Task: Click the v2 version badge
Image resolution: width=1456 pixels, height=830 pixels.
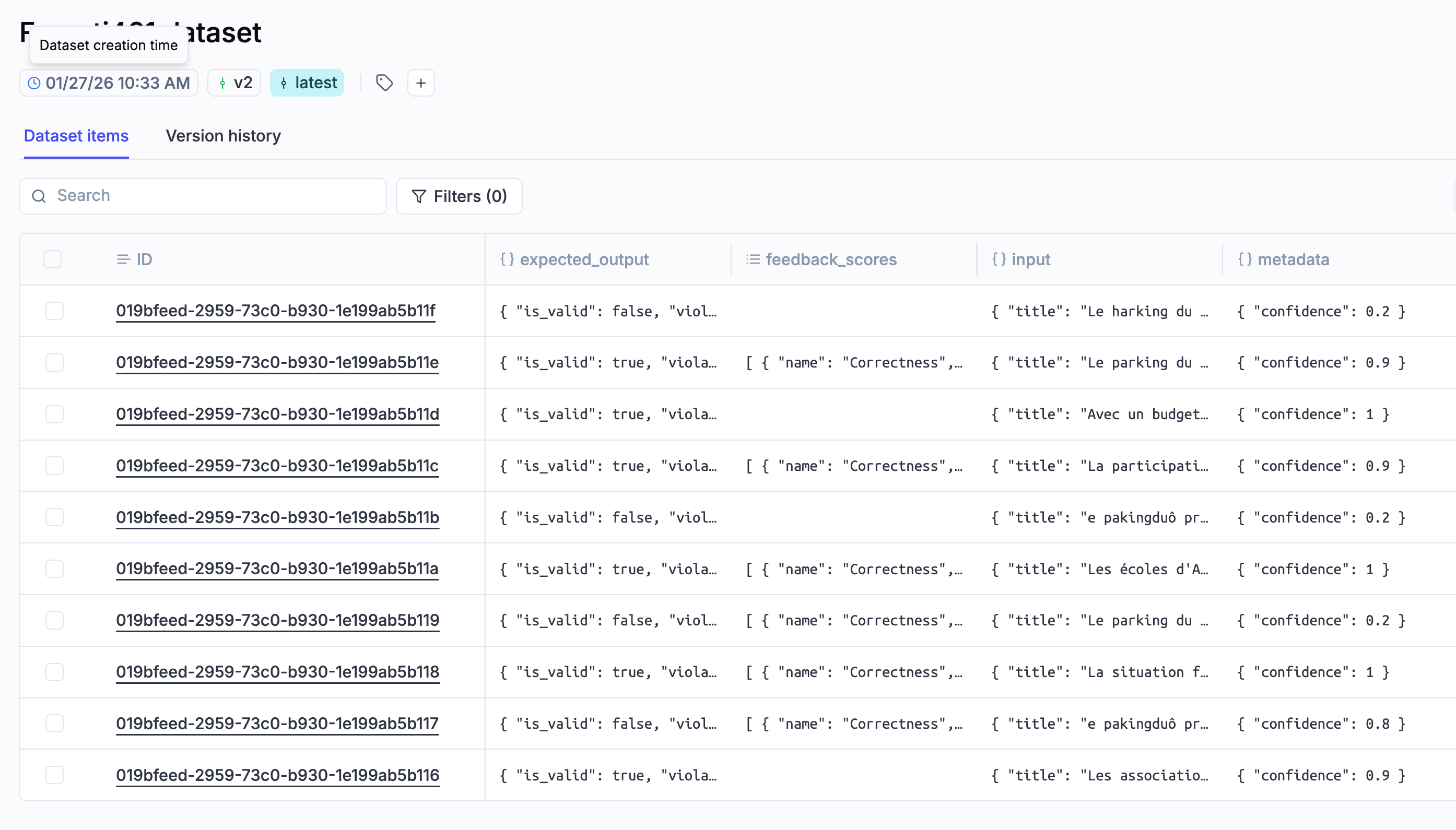Action: point(234,82)
